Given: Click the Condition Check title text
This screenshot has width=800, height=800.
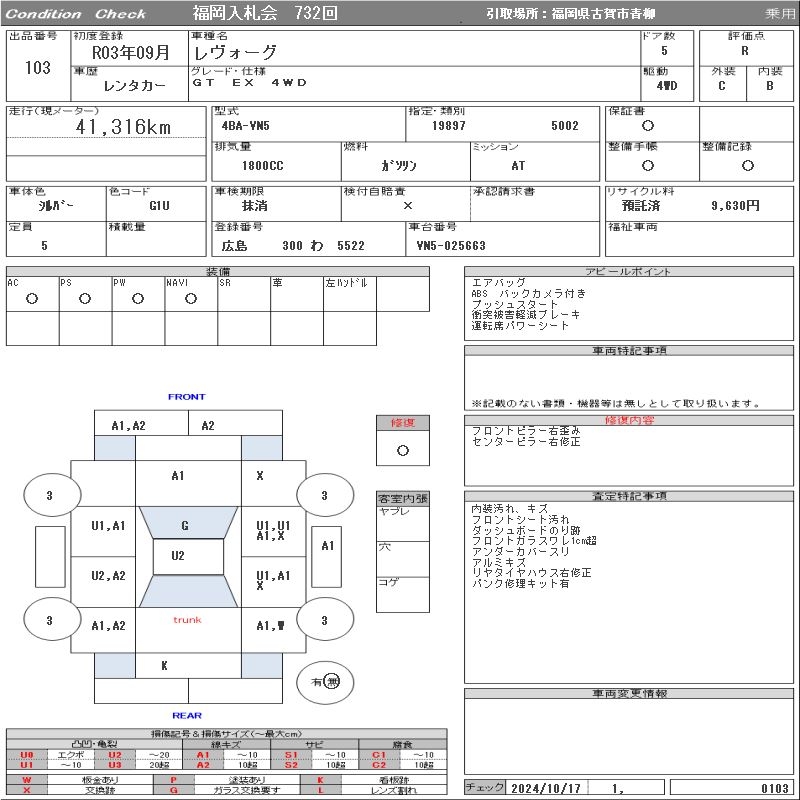Looking at the screenshot, I should point(76,14).
